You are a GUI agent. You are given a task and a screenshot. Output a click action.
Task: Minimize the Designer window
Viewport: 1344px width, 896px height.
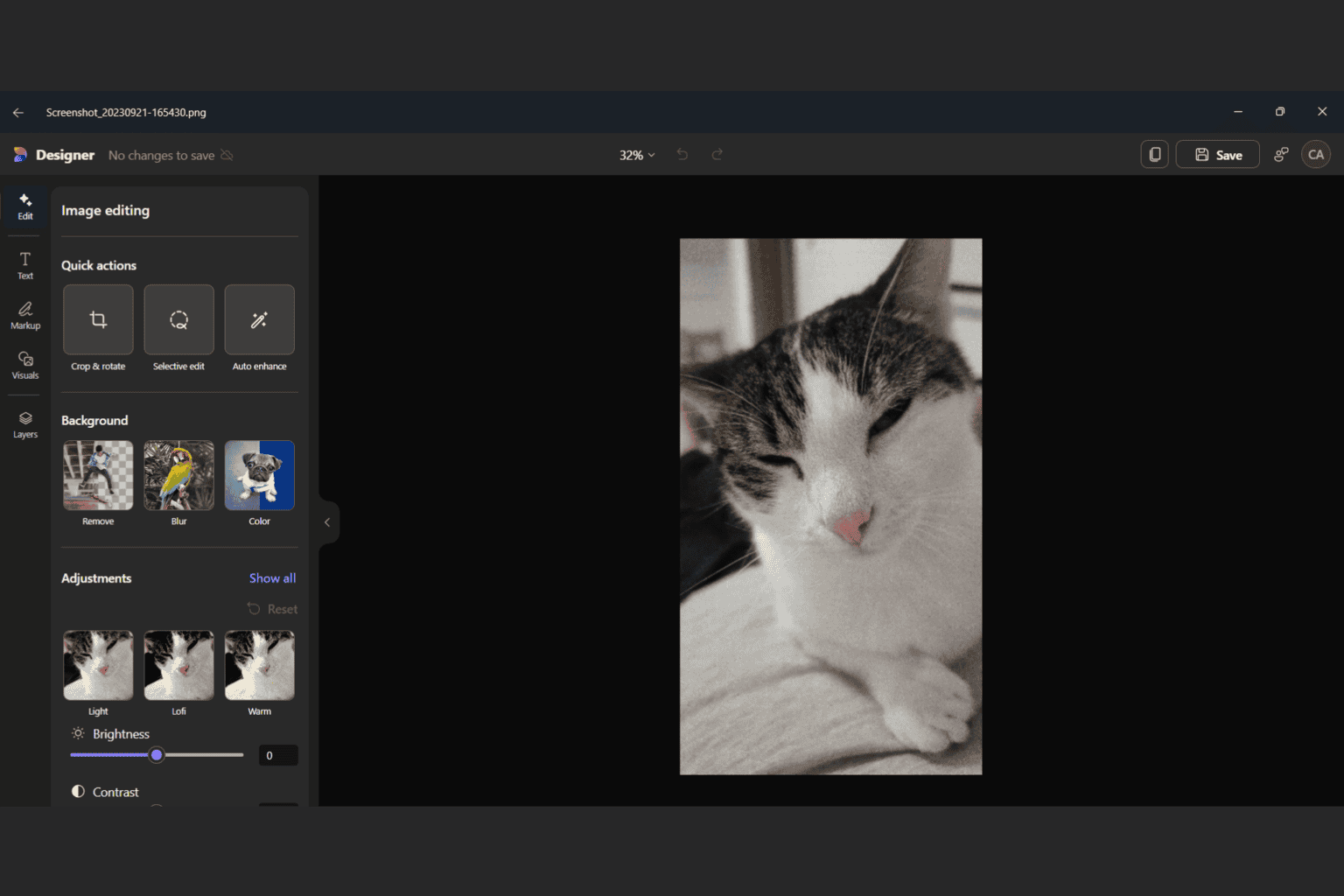click(x=1238, y=111)
